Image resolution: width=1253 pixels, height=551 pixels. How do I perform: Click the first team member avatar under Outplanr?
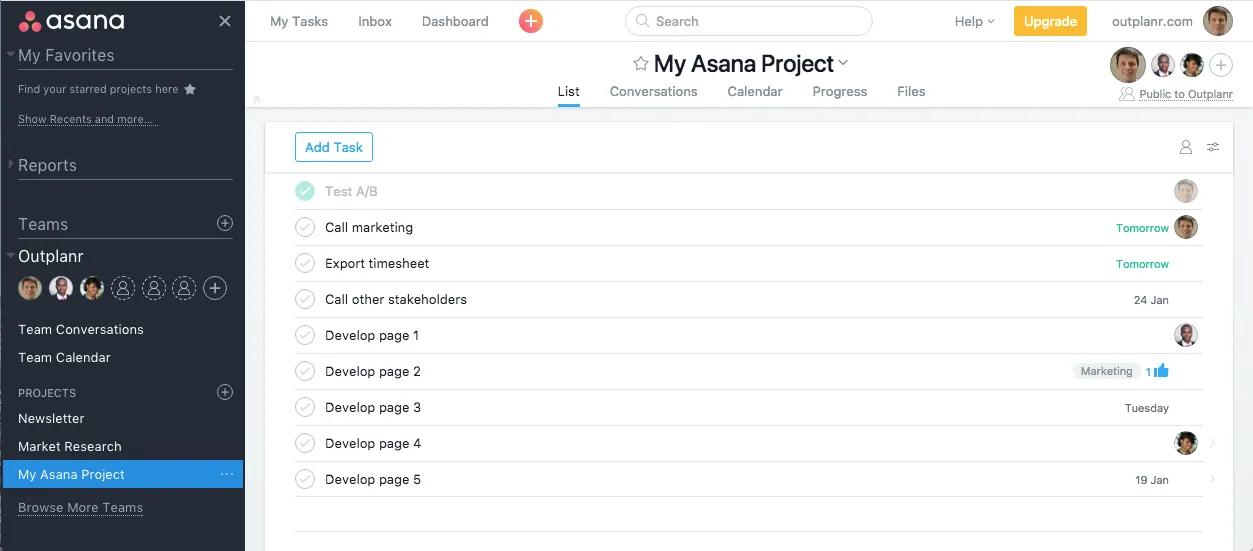tap(30, 288)
